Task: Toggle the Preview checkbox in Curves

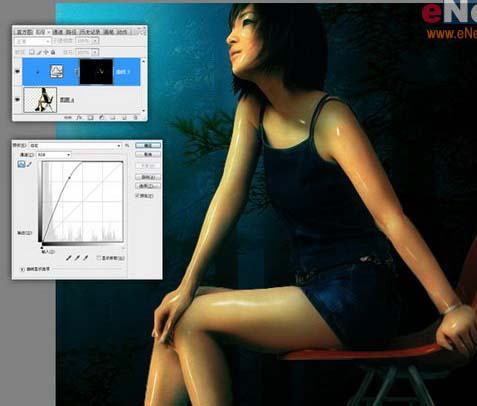Action: coord(138,196)
